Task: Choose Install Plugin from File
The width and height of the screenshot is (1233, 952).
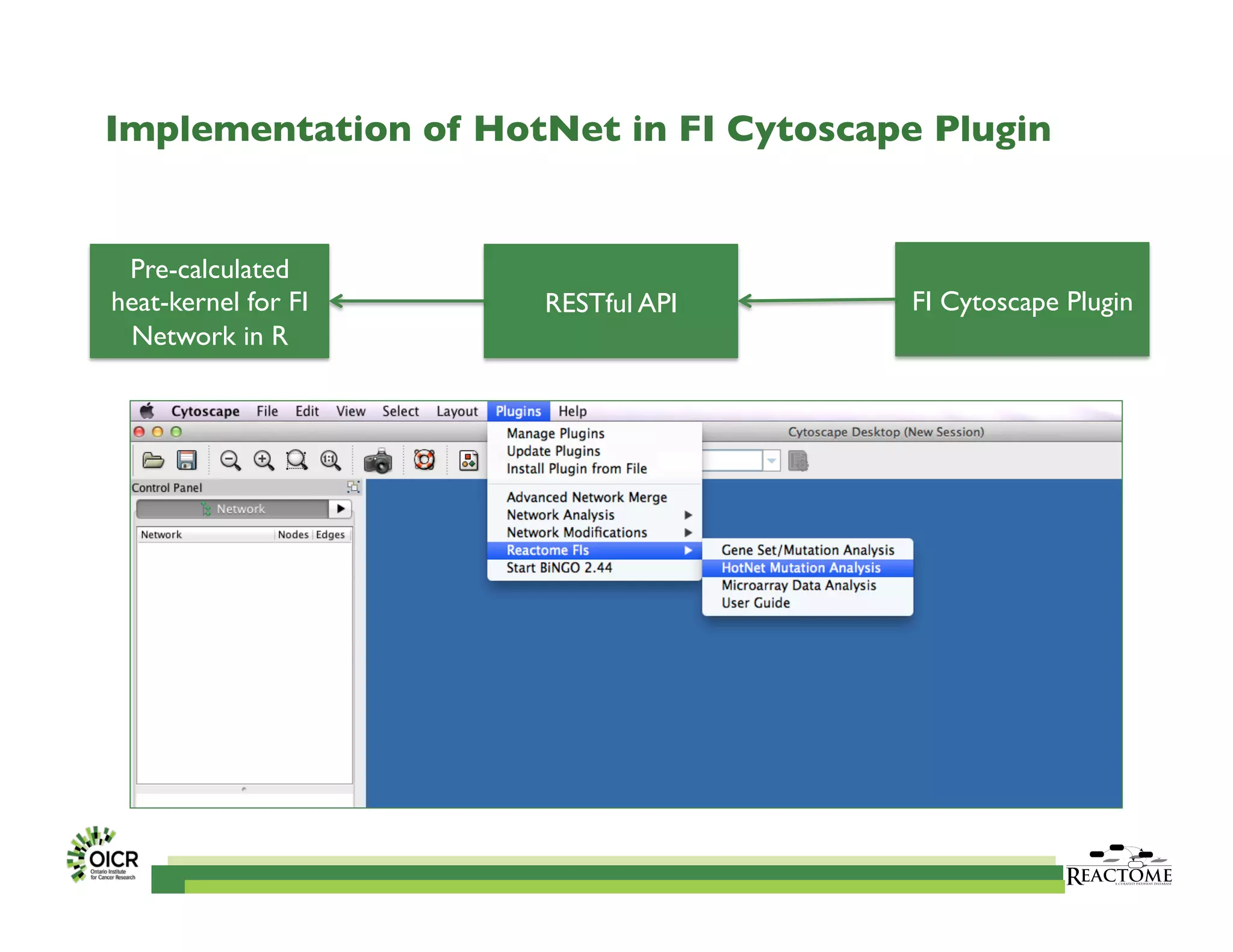Action: (594, 469)
